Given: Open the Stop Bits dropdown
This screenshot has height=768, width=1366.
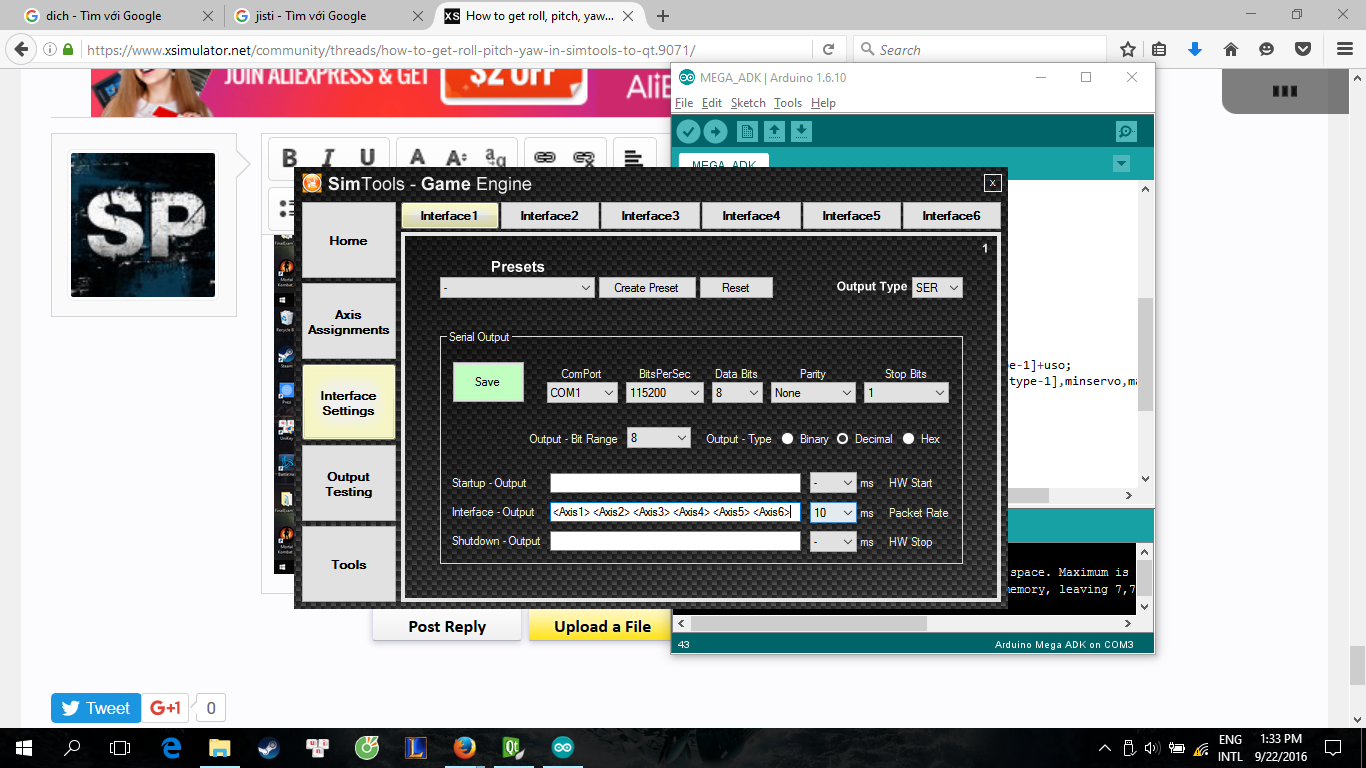Looking at the screenshot, I should (906, 393).
